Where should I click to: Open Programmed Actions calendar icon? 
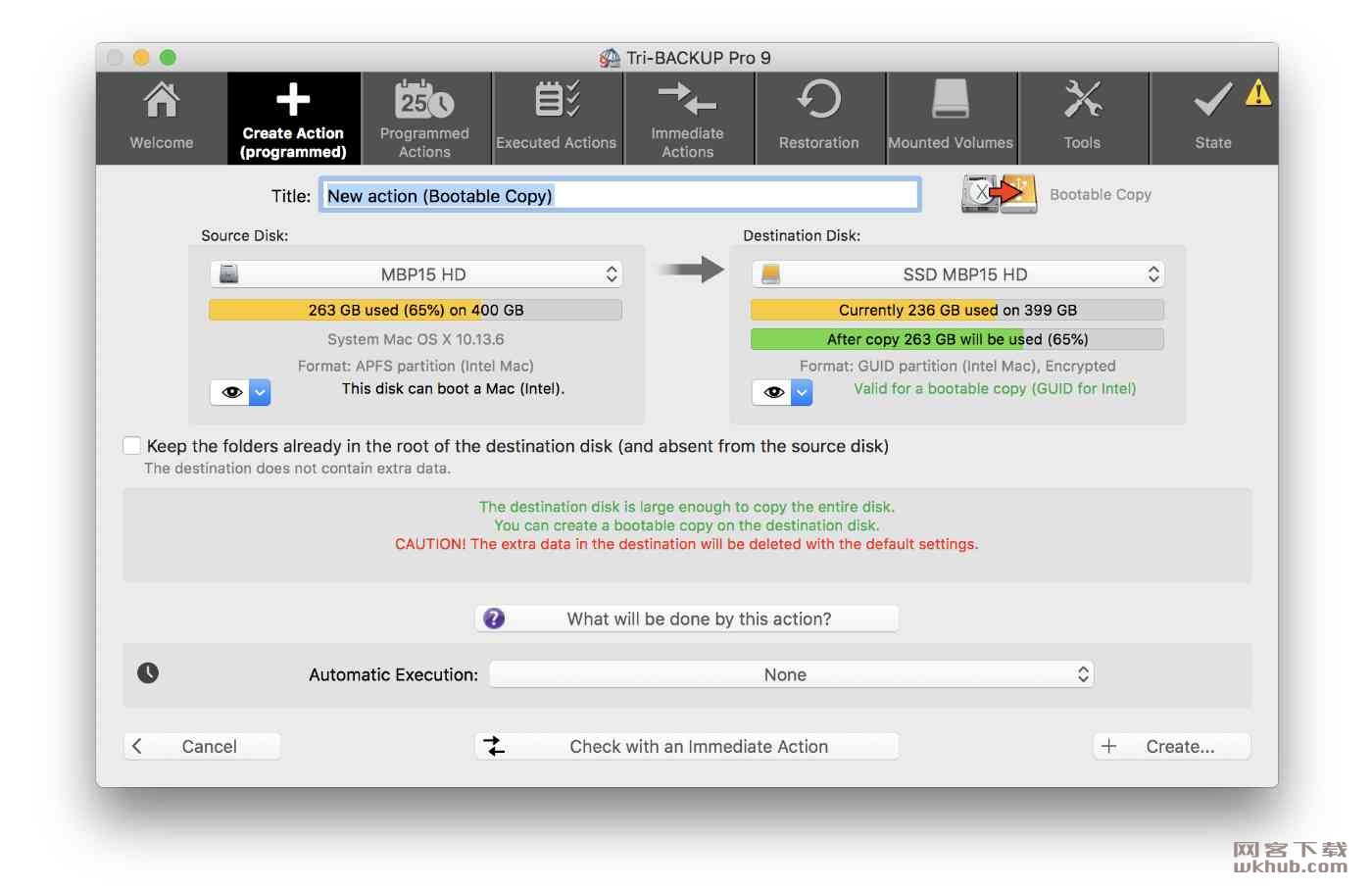pos(424,100)
